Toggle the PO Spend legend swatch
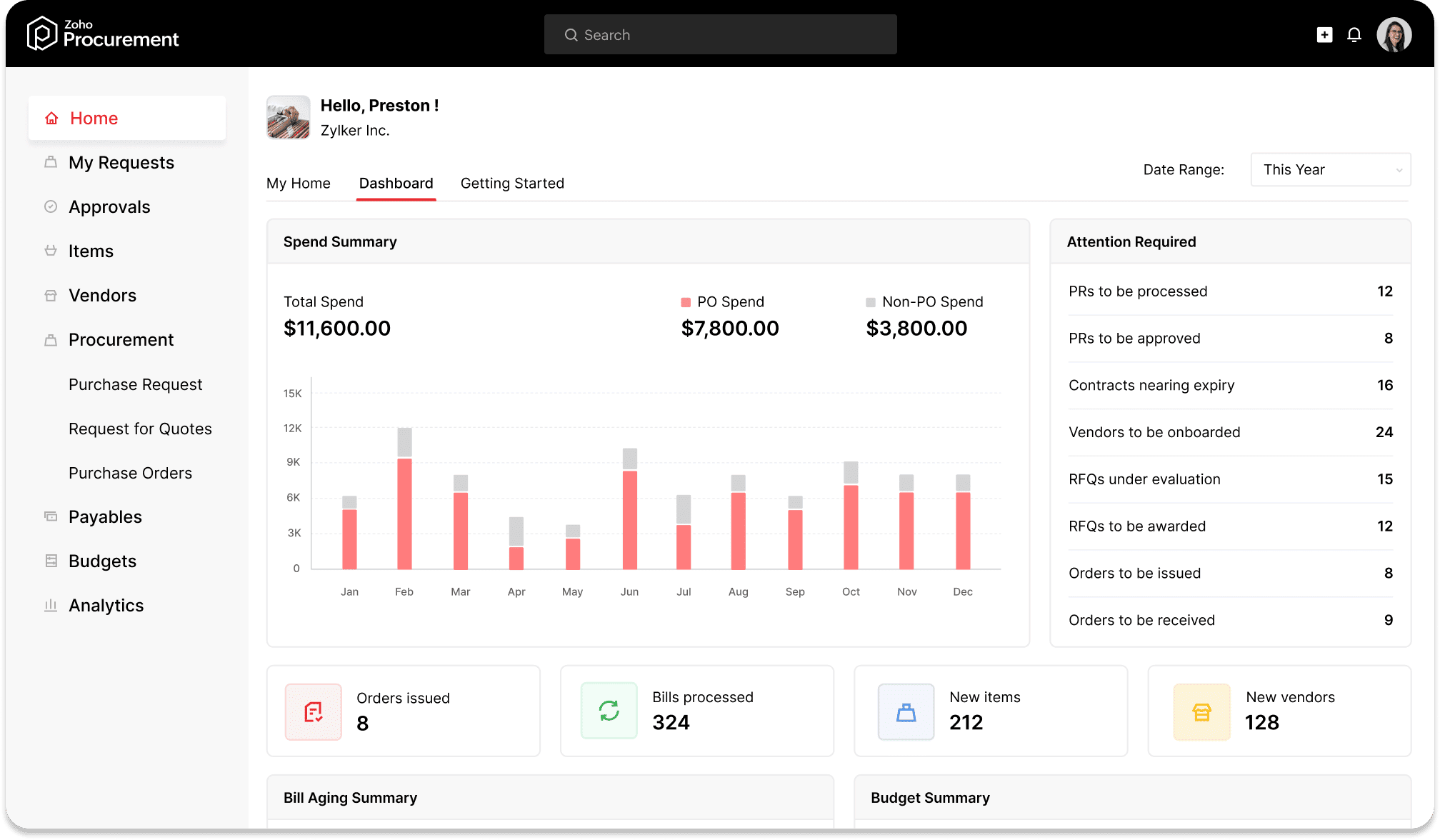Image resolution: width=1440 pixels, height=840 pixels. (686, 301)
